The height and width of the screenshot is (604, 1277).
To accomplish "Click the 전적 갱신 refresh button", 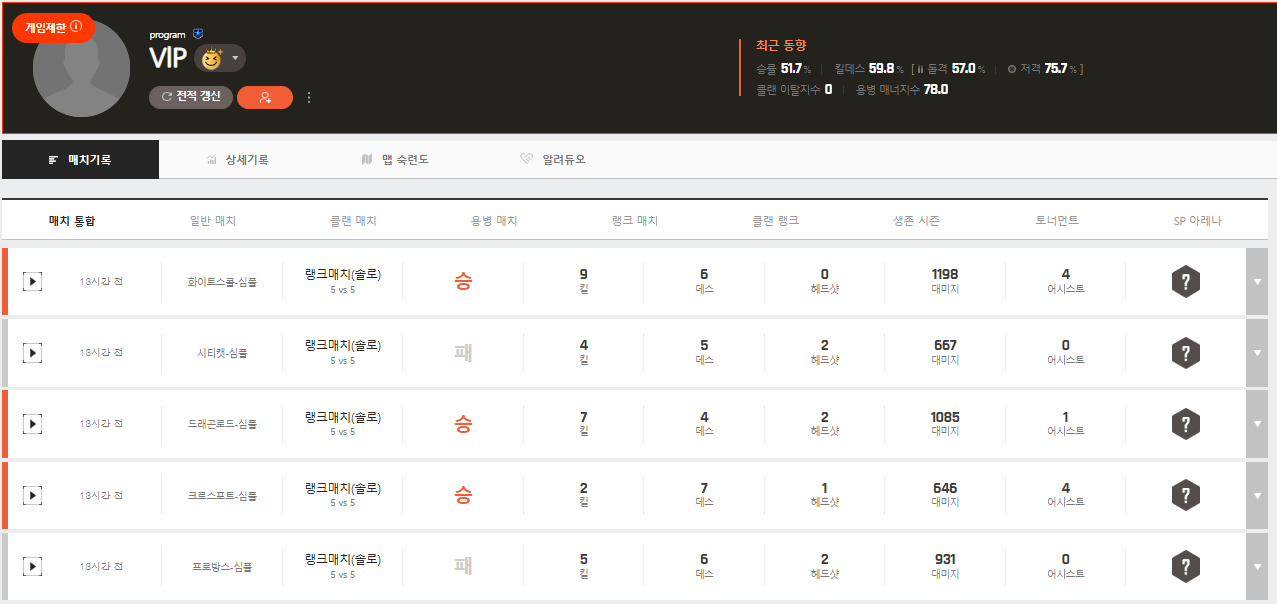I will (191, 97).
